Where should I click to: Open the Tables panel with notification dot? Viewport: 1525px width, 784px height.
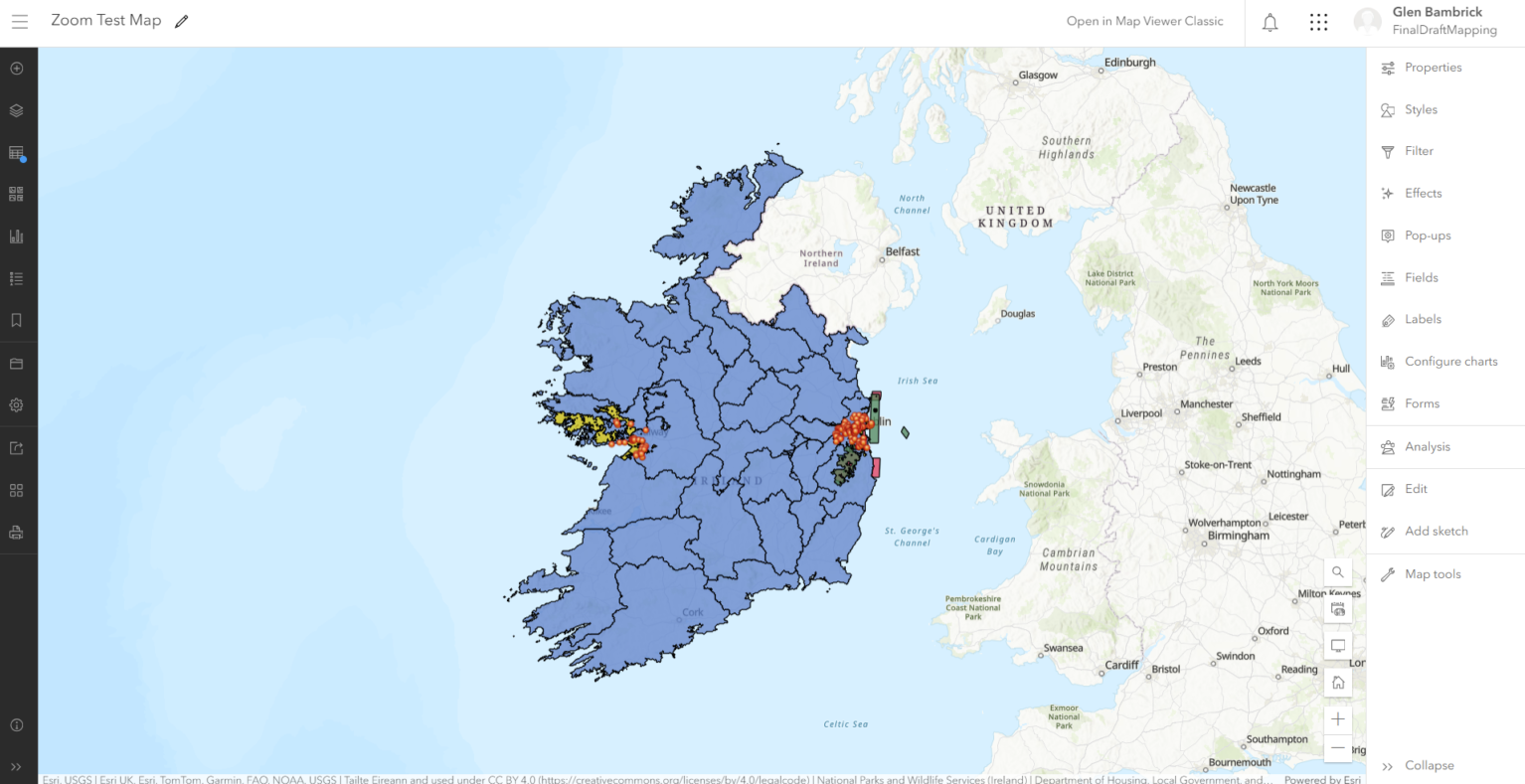(x=17, y=151)
